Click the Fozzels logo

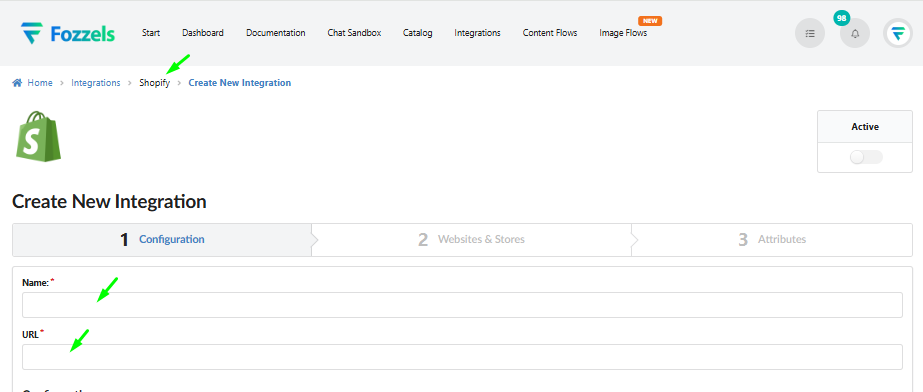(x=68, y=33)
